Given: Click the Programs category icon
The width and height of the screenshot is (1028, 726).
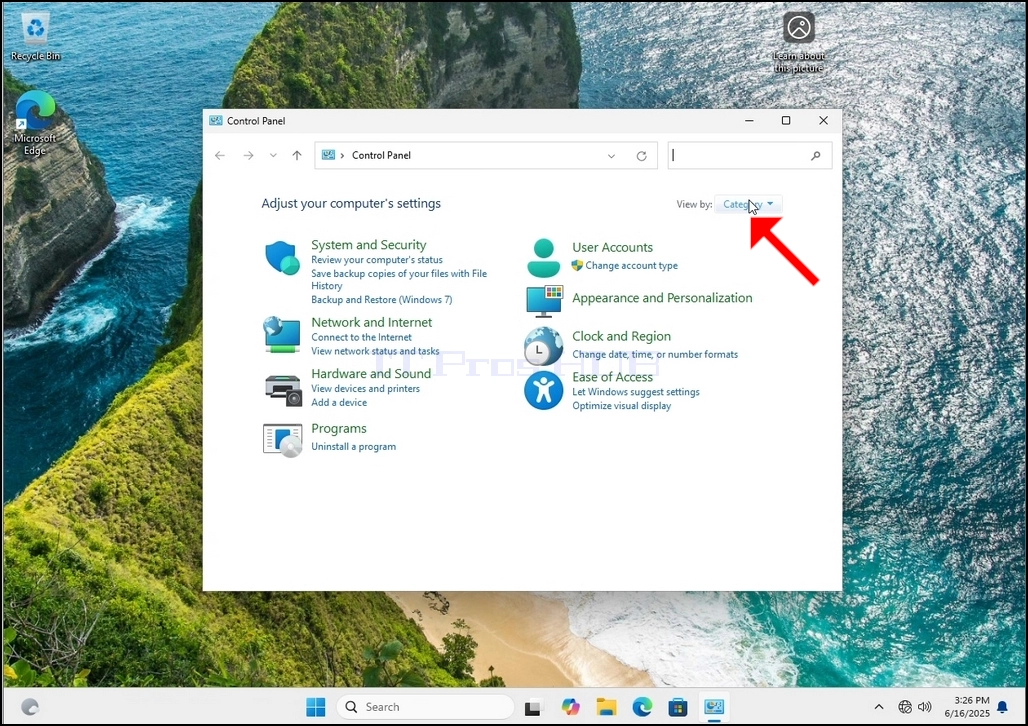Looking at the screenshot, I should [283, 439].
